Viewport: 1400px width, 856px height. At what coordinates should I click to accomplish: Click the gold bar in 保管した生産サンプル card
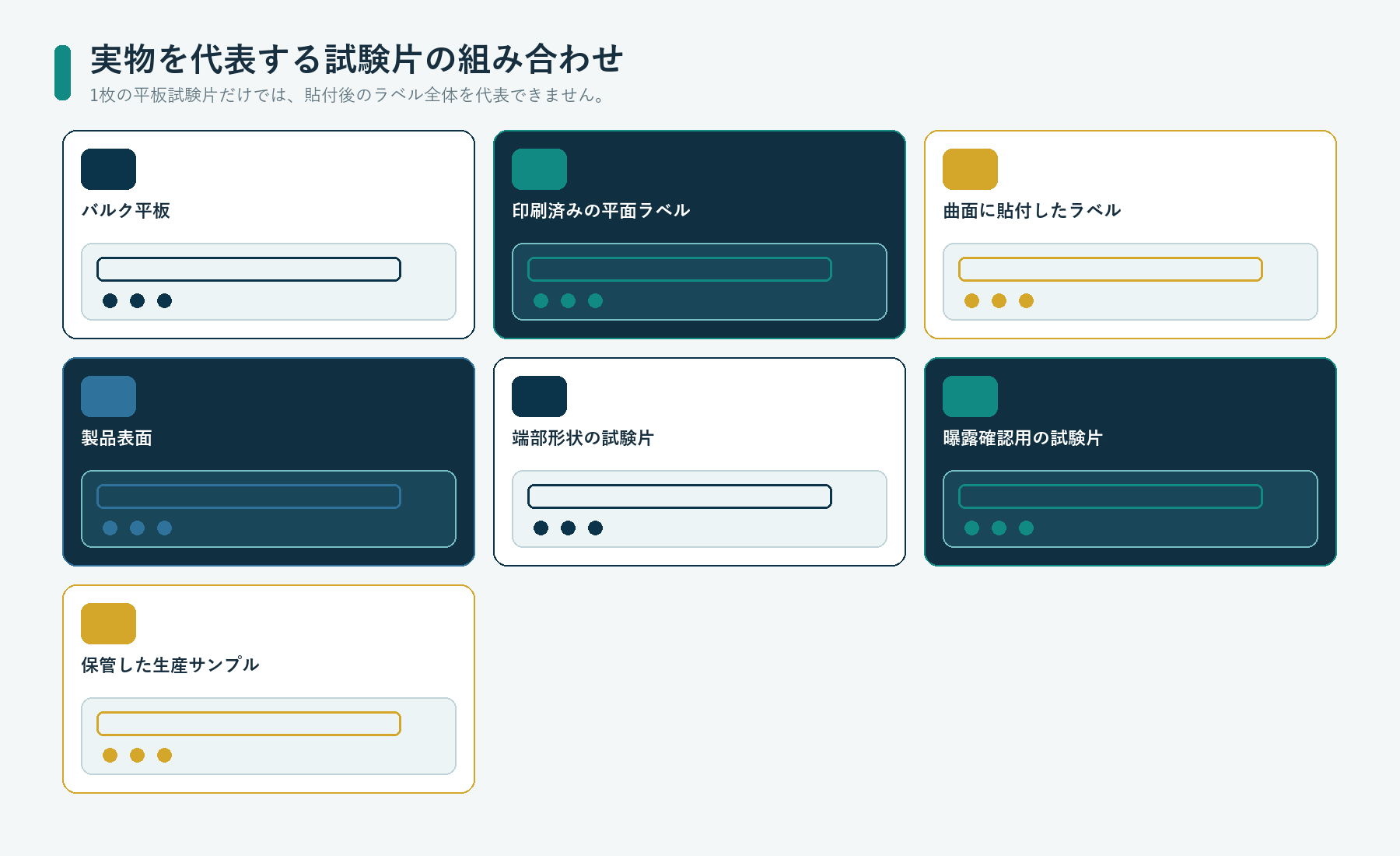click(249, 724)
